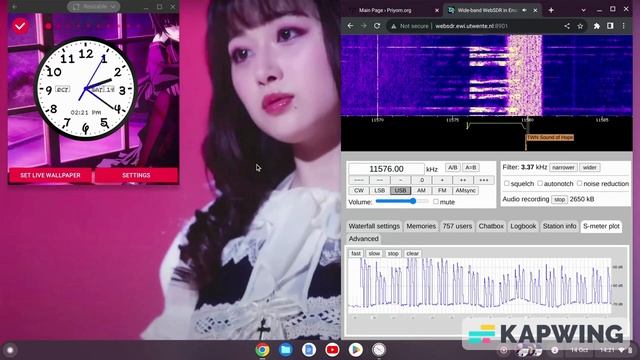Open YouTube from the shelf

[332, 350]
